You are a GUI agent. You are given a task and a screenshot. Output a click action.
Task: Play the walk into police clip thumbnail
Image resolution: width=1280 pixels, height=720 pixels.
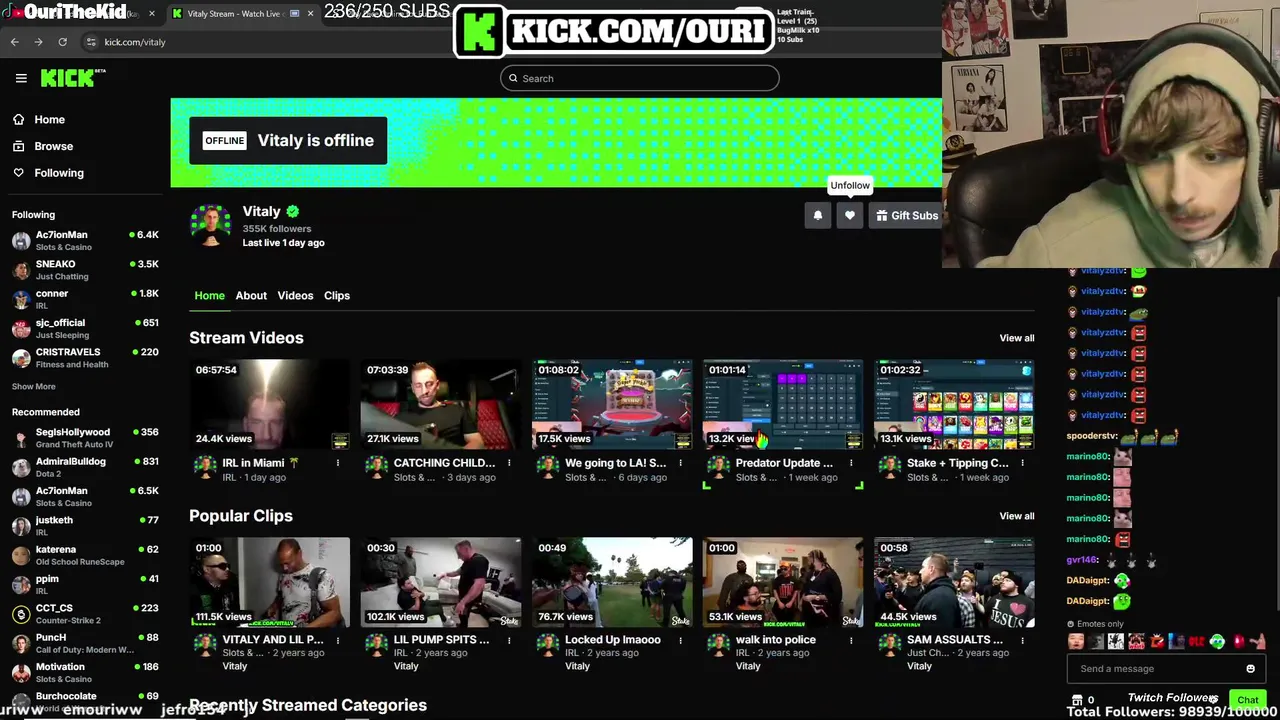tap(783, 583)
